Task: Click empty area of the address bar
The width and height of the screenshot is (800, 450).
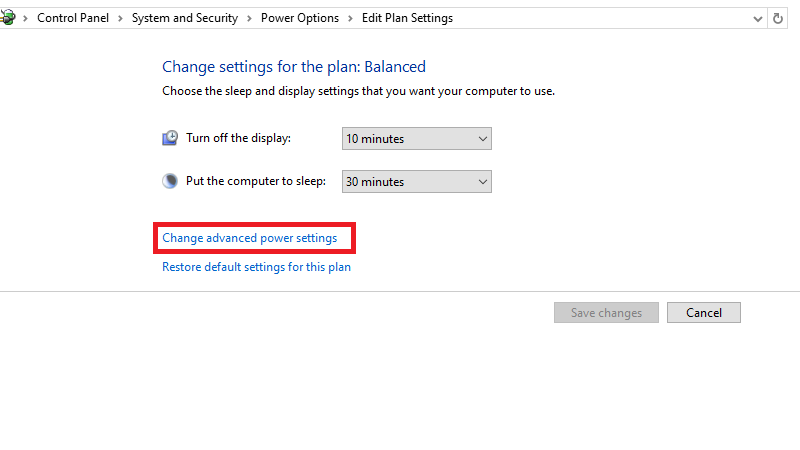Action: pyautogui.click(x=600, y=18)
